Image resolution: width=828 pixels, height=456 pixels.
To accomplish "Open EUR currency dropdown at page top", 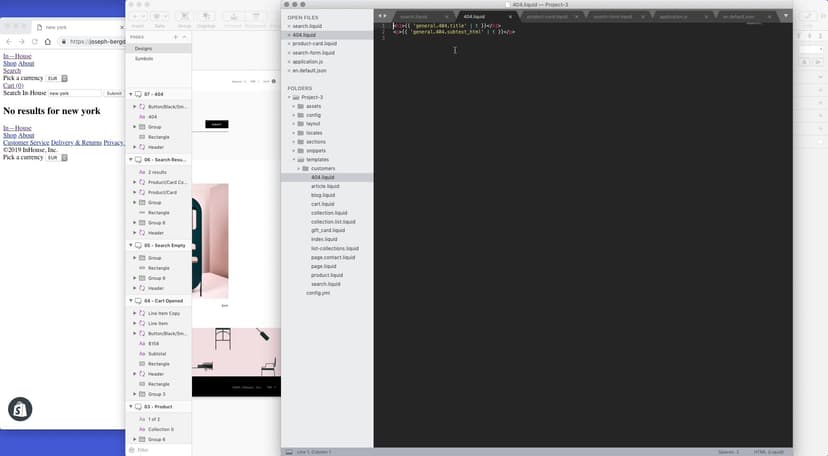I will (52, 78).
